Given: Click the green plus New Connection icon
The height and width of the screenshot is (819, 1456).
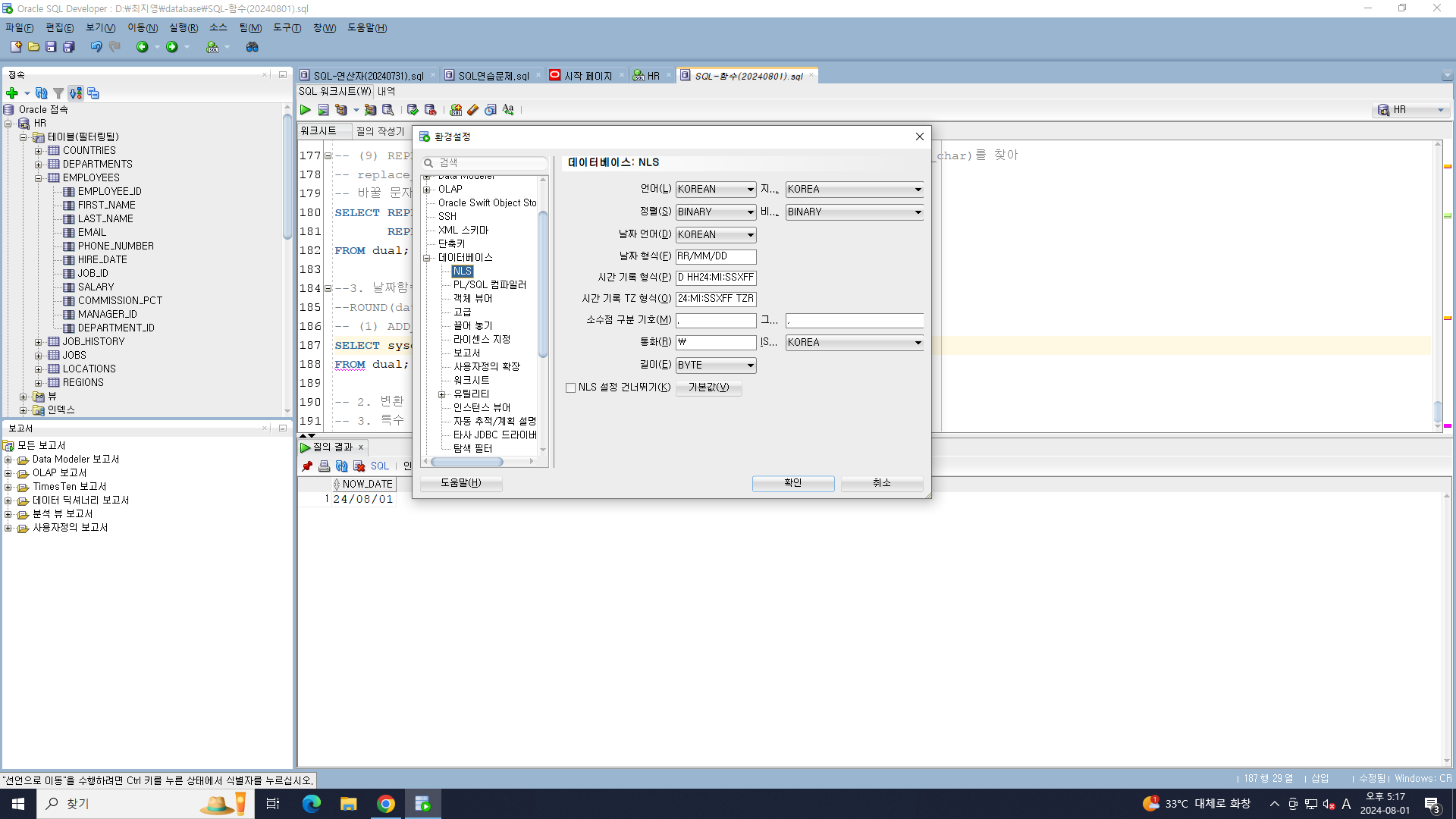Looking at the screenshot, I should 12,93.
